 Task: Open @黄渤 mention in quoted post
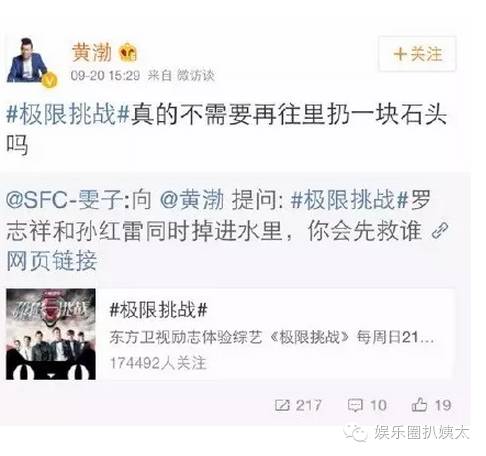click(x=192, y=200)
